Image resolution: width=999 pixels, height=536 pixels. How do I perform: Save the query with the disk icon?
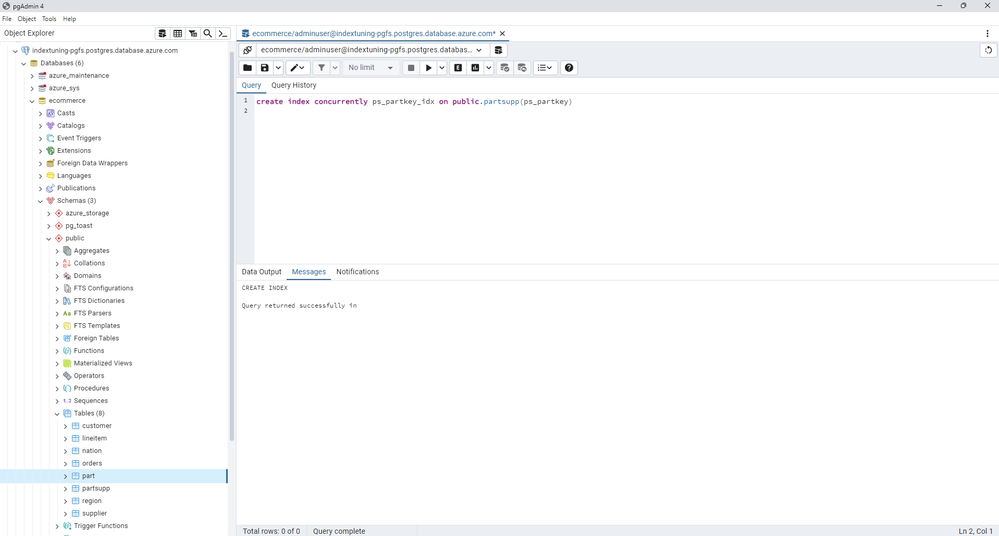pyautogui.click(x=265, y=68)
